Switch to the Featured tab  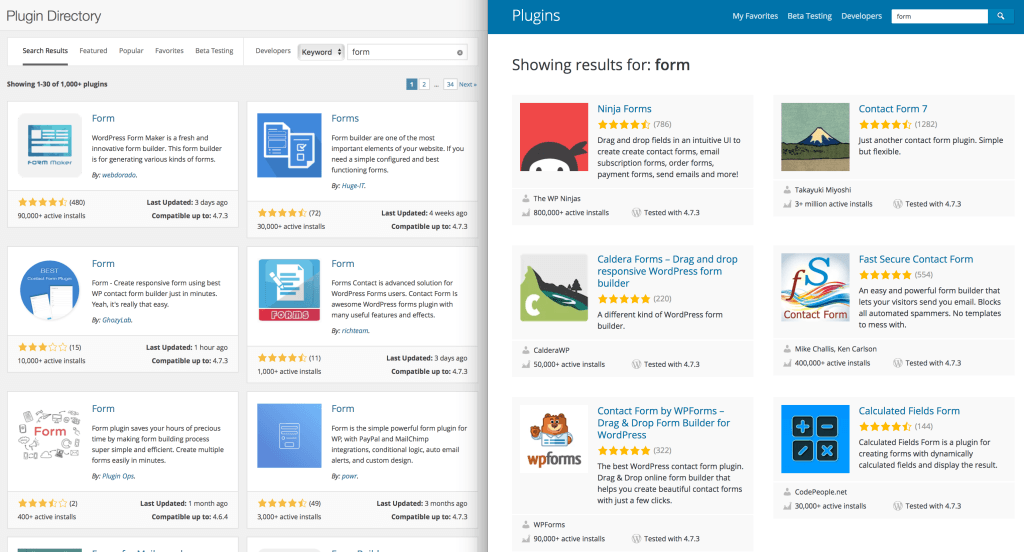pos(93,51)
